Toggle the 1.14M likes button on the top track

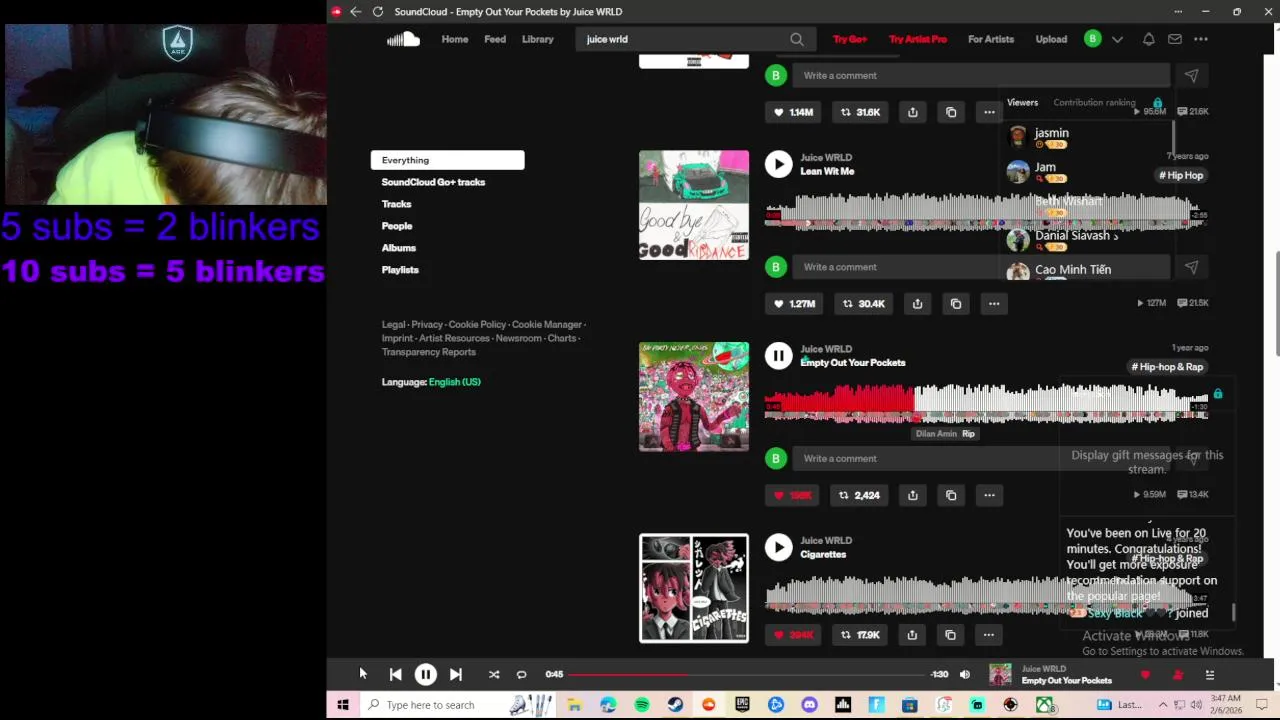794,112
